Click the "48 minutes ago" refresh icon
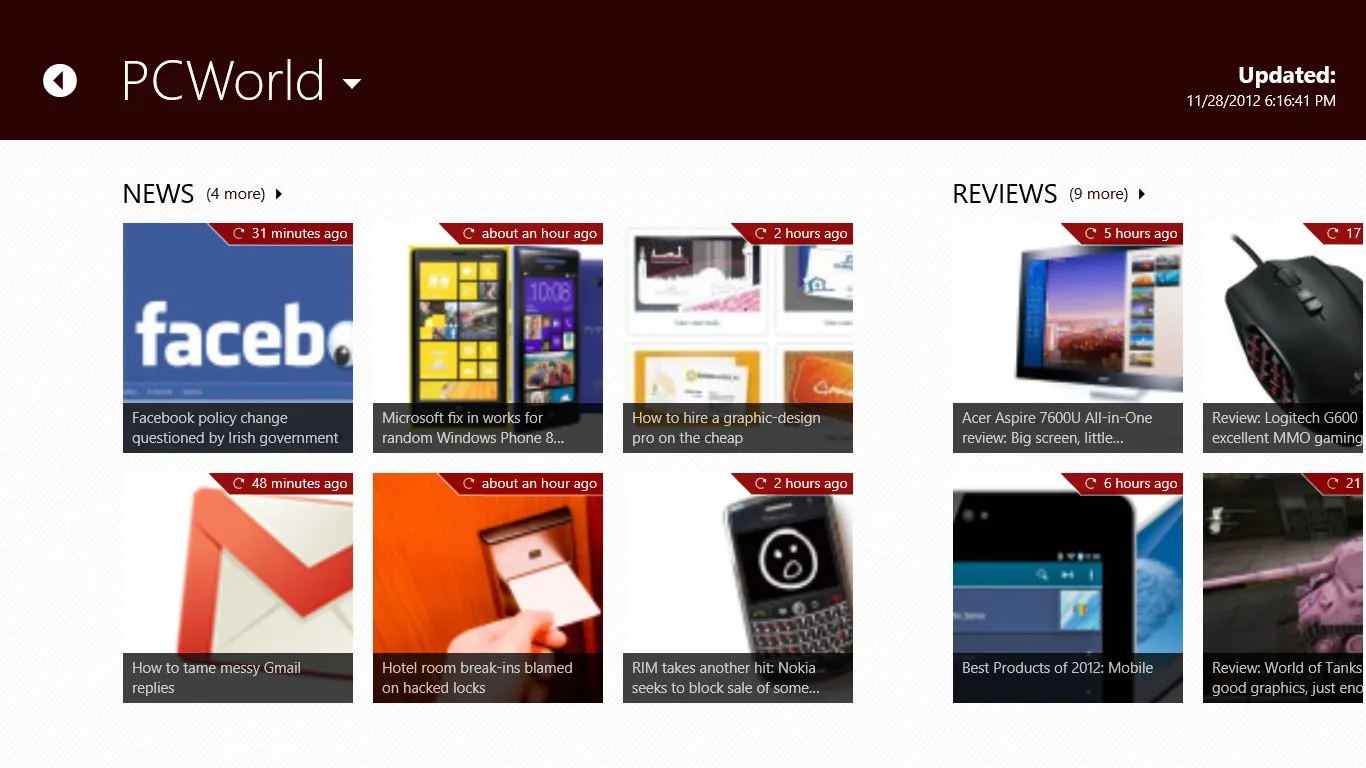1366x768 pixels. click(x=238, y=484)
